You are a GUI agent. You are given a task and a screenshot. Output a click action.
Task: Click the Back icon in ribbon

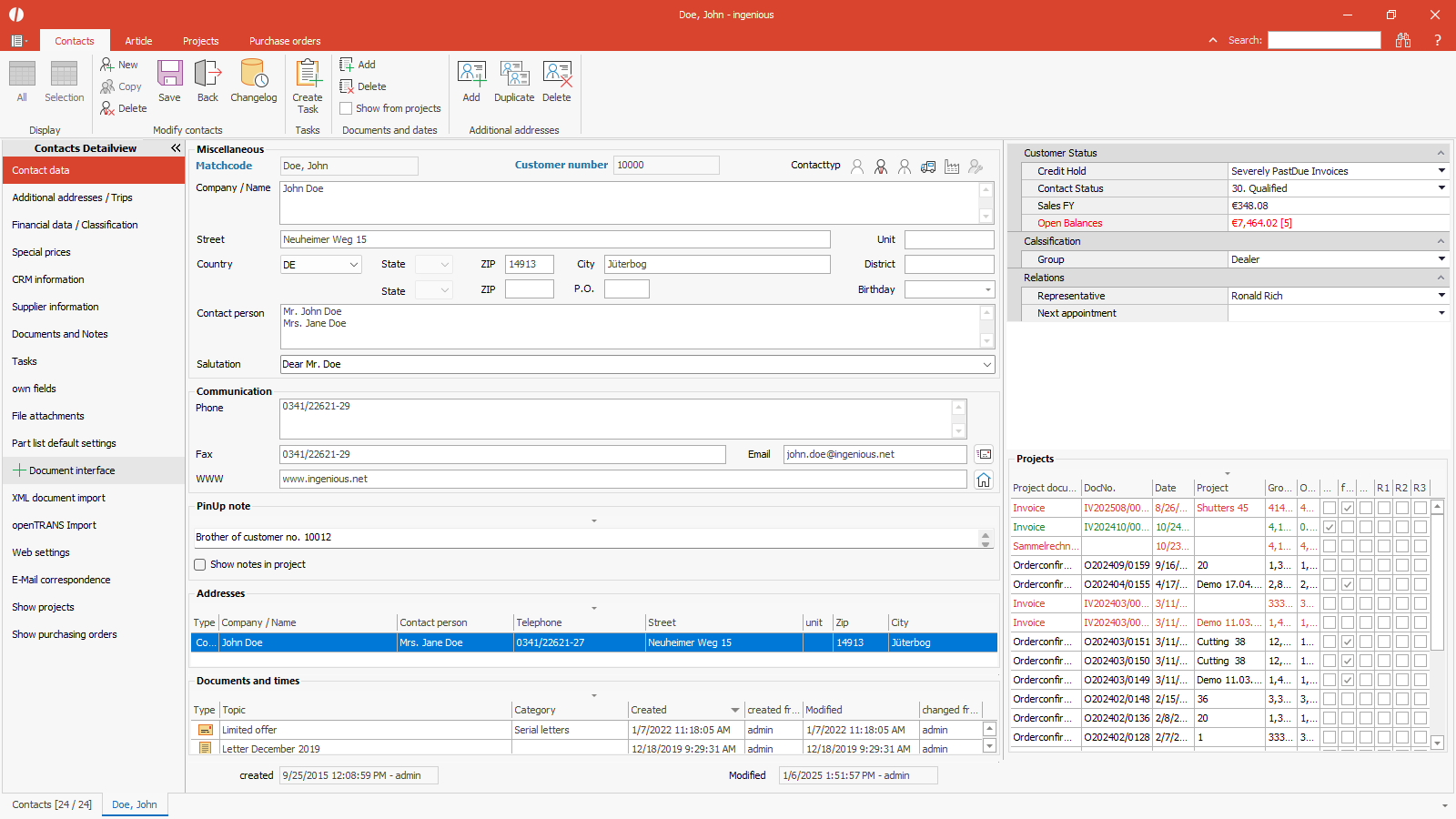pyautogui.click(x=207, y=80)
